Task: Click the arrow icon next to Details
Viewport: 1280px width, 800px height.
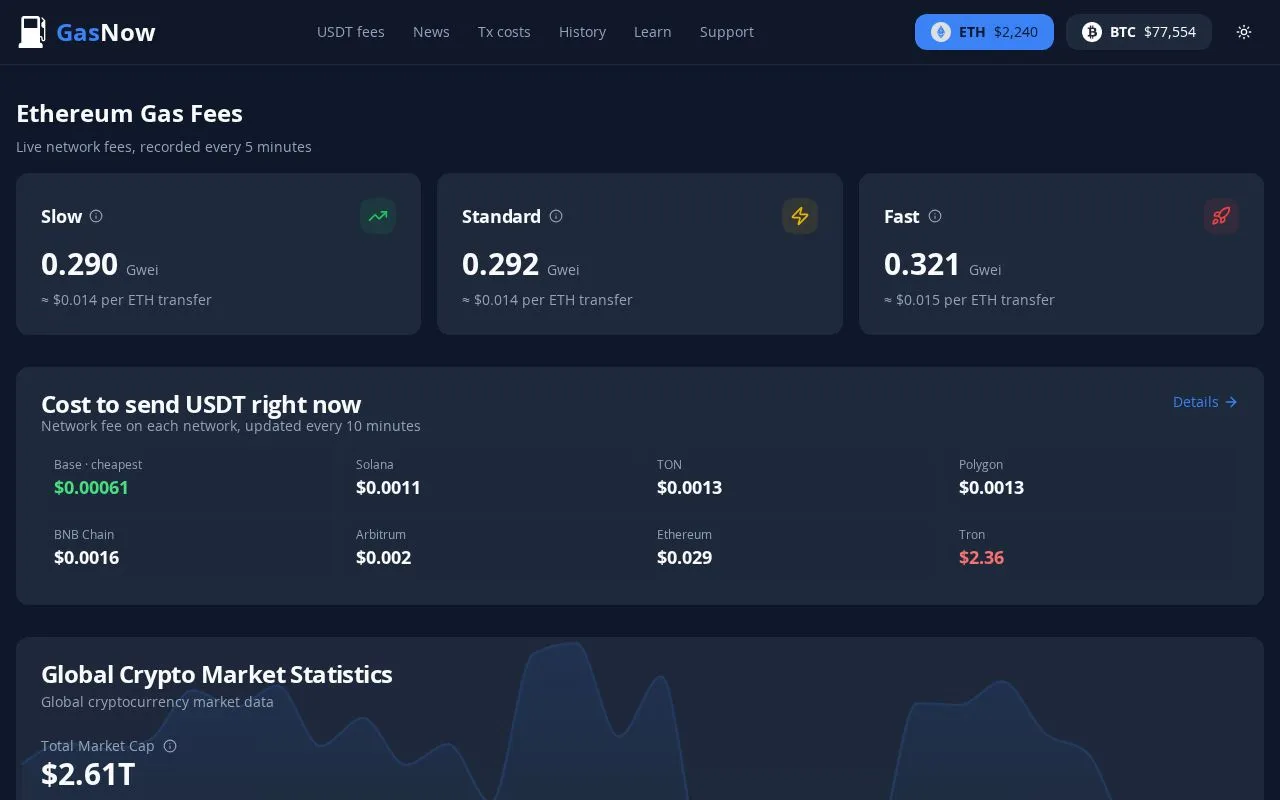Action: tap(1231, 402)
